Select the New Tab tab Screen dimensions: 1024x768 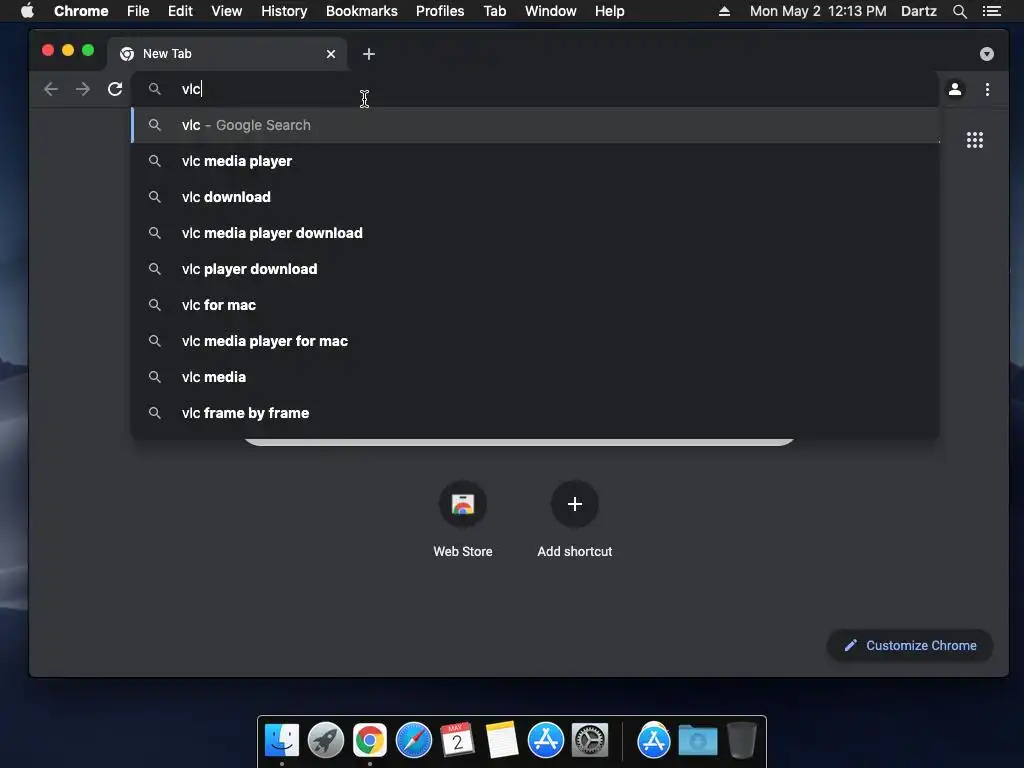click(226, 54)
